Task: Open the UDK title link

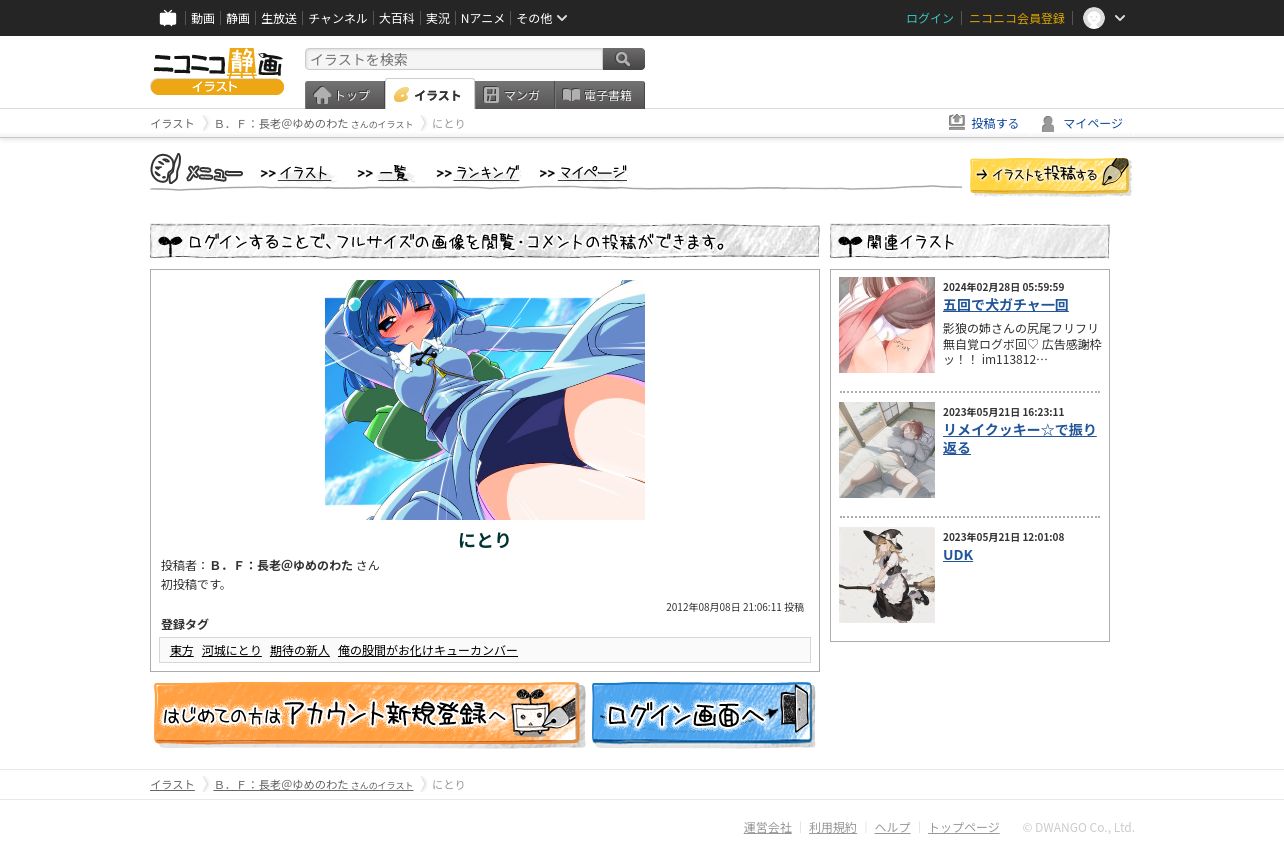Action: 958,555
